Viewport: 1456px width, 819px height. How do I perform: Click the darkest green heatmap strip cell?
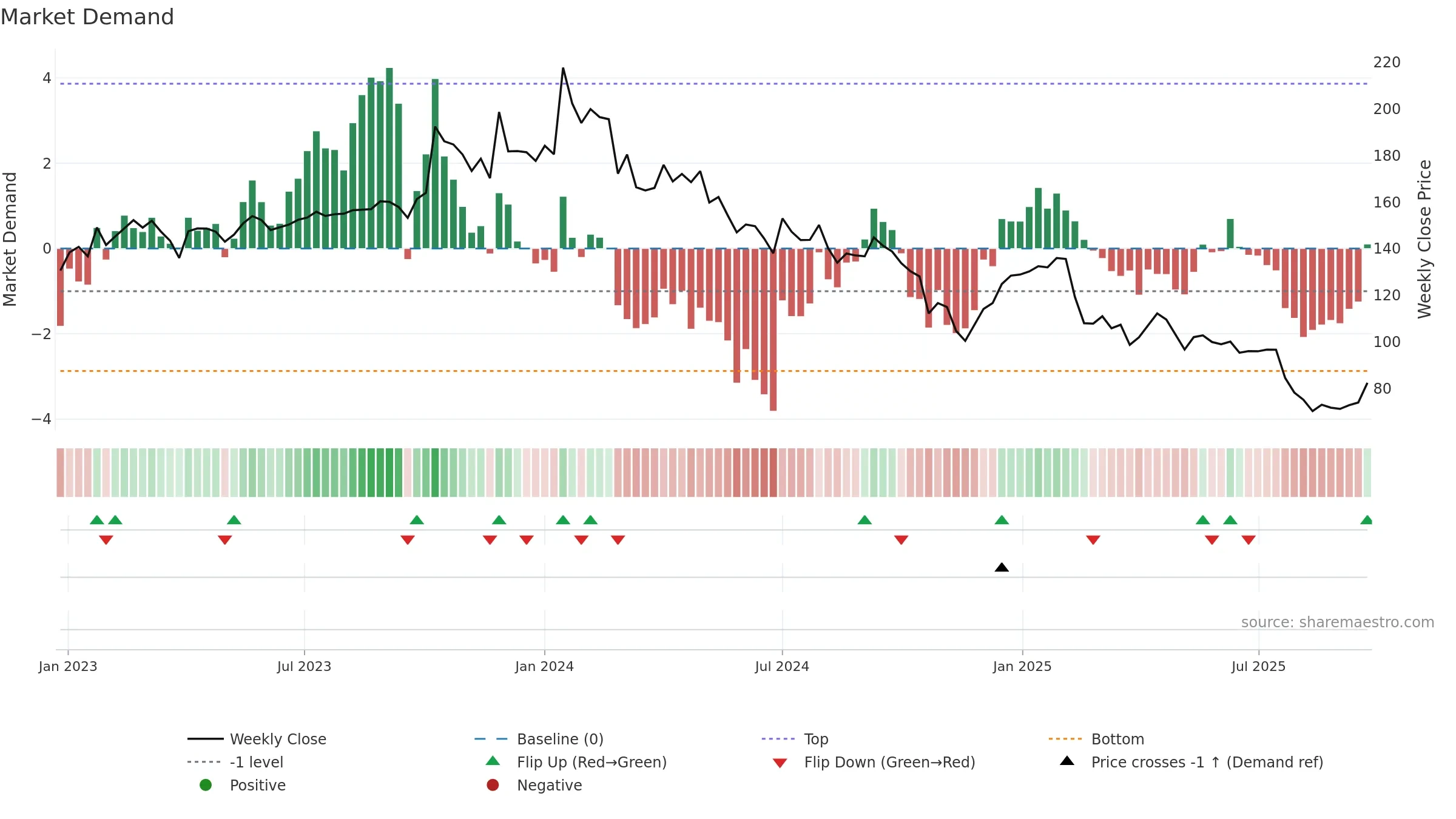[x=389, y=473]
